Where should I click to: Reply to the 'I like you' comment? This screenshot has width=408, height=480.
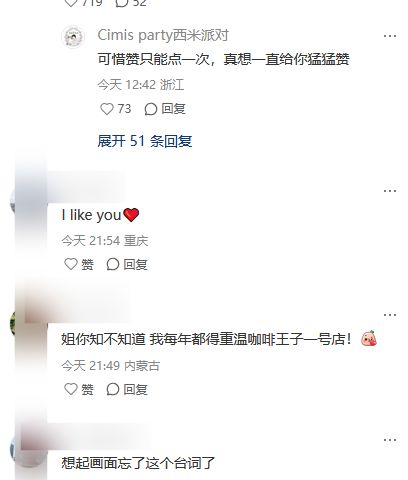click(x=127, y=264)
